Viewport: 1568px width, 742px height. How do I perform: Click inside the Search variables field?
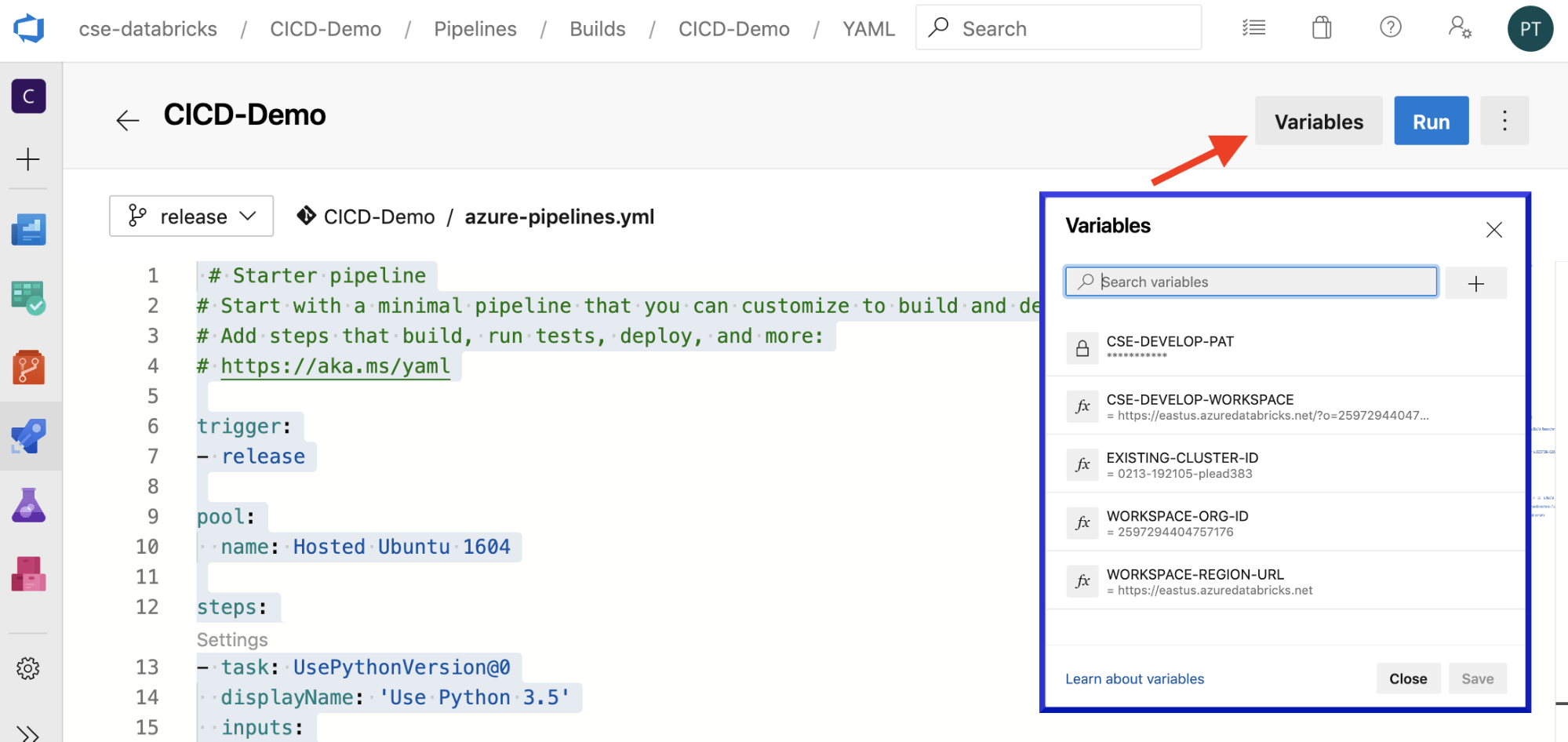point(1250,281)
